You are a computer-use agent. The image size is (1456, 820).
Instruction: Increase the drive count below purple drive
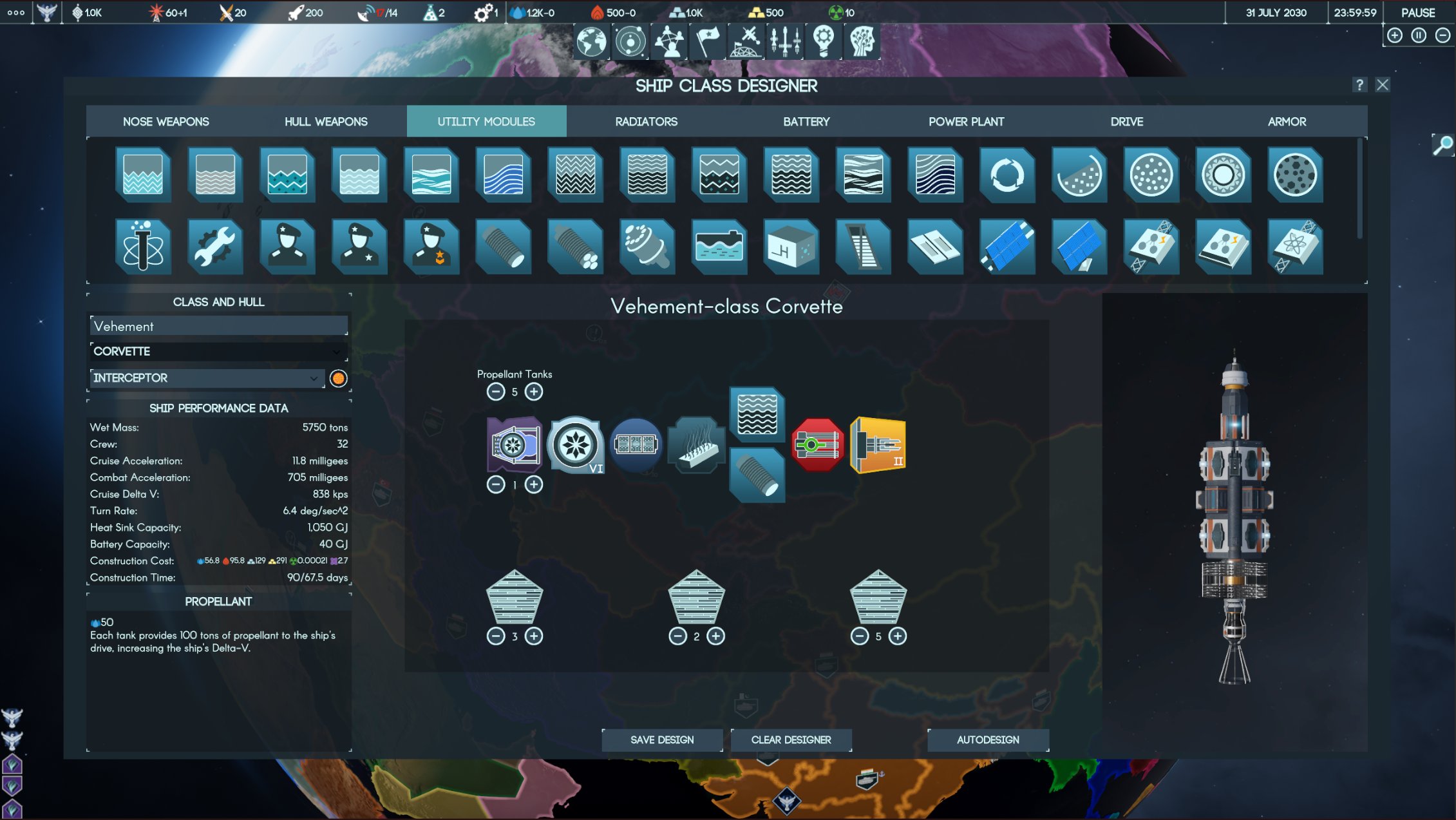[x=534, y=484]
